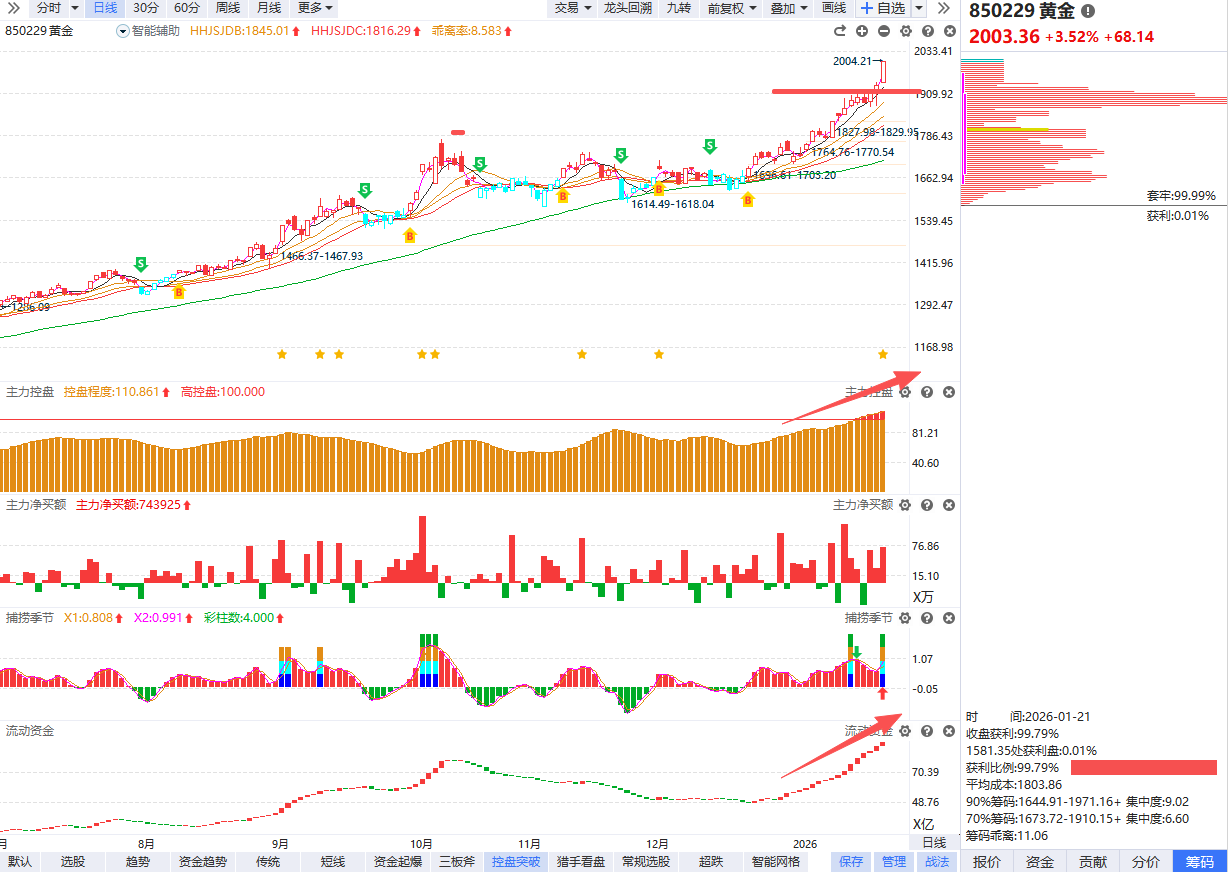Expand the 更多 periods dropdown

[x=316, y=8]
